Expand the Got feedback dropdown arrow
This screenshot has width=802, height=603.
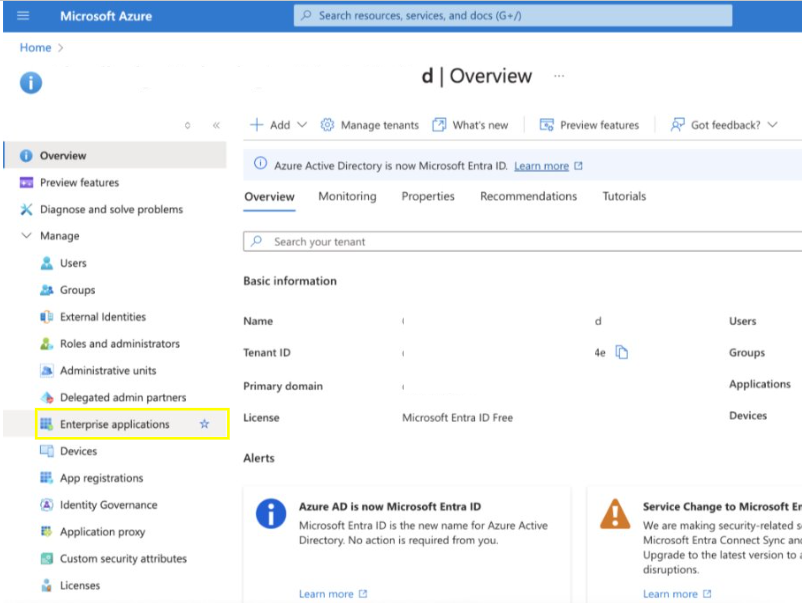tap(772, 125)
